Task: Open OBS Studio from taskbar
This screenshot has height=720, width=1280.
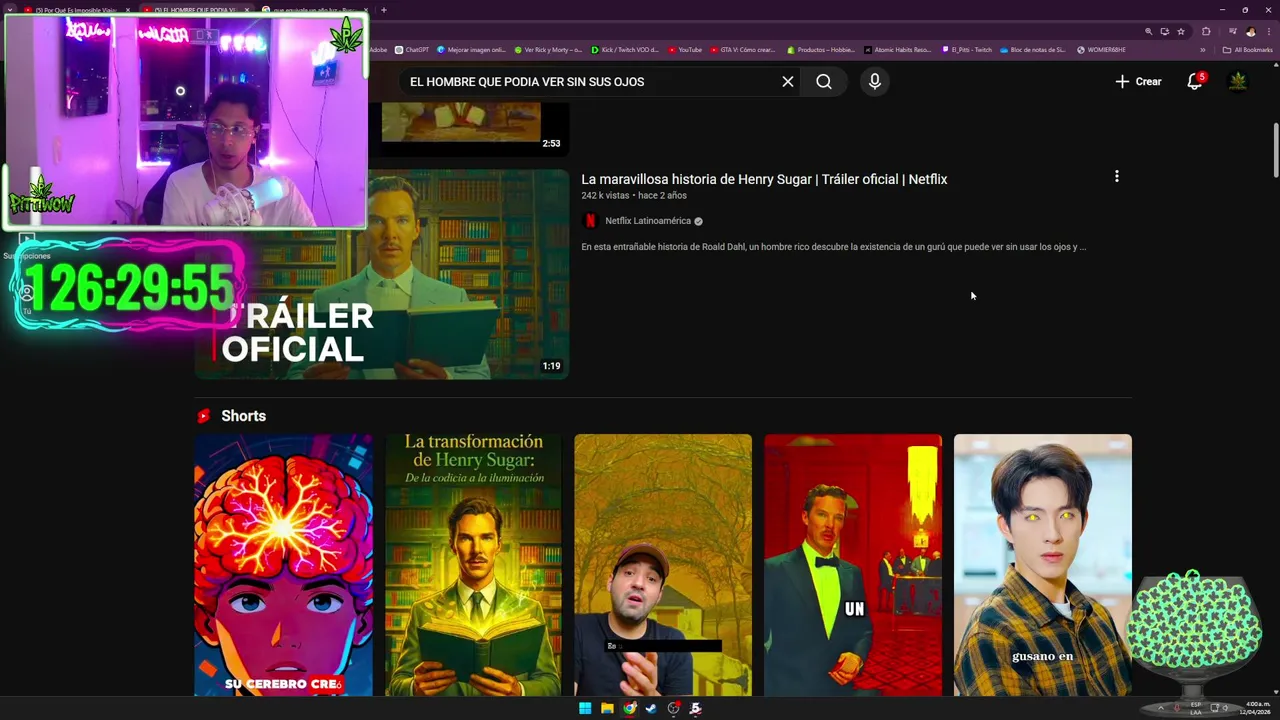Action: 674,708
